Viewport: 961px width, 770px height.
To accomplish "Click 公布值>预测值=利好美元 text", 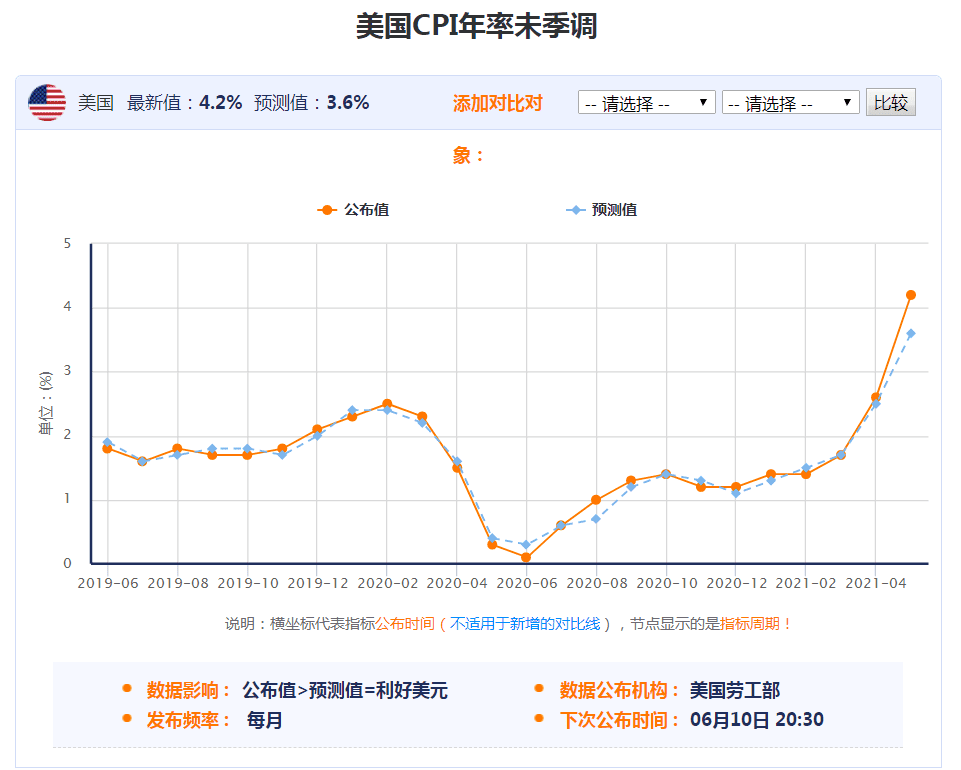I will 345,690.
